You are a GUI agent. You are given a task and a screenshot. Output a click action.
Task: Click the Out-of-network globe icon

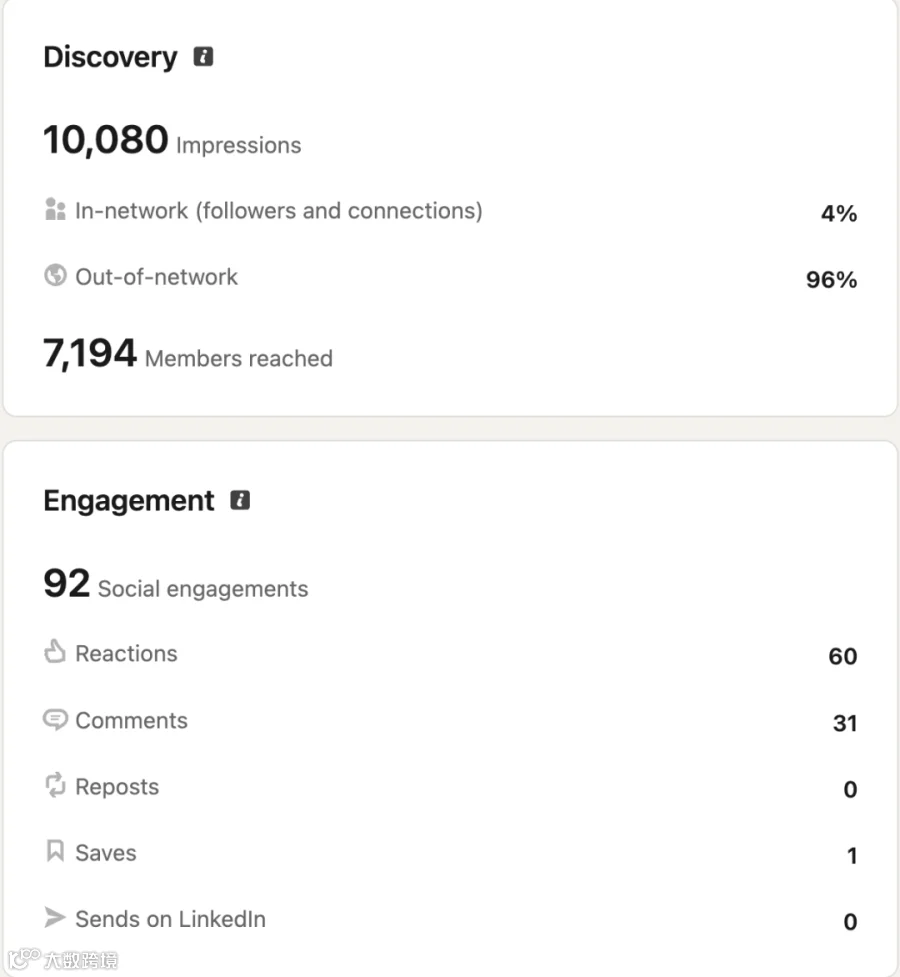click(55, 275)
